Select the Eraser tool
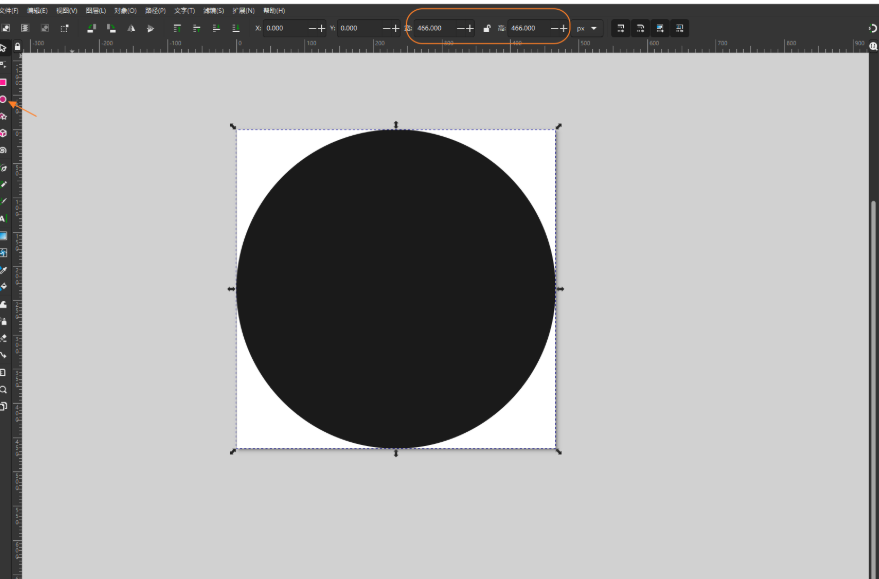 (x=3, y=338)
